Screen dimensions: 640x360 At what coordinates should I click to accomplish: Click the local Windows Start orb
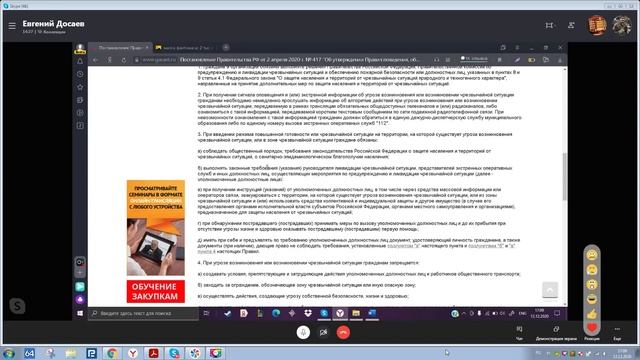(x=8, y=353)
